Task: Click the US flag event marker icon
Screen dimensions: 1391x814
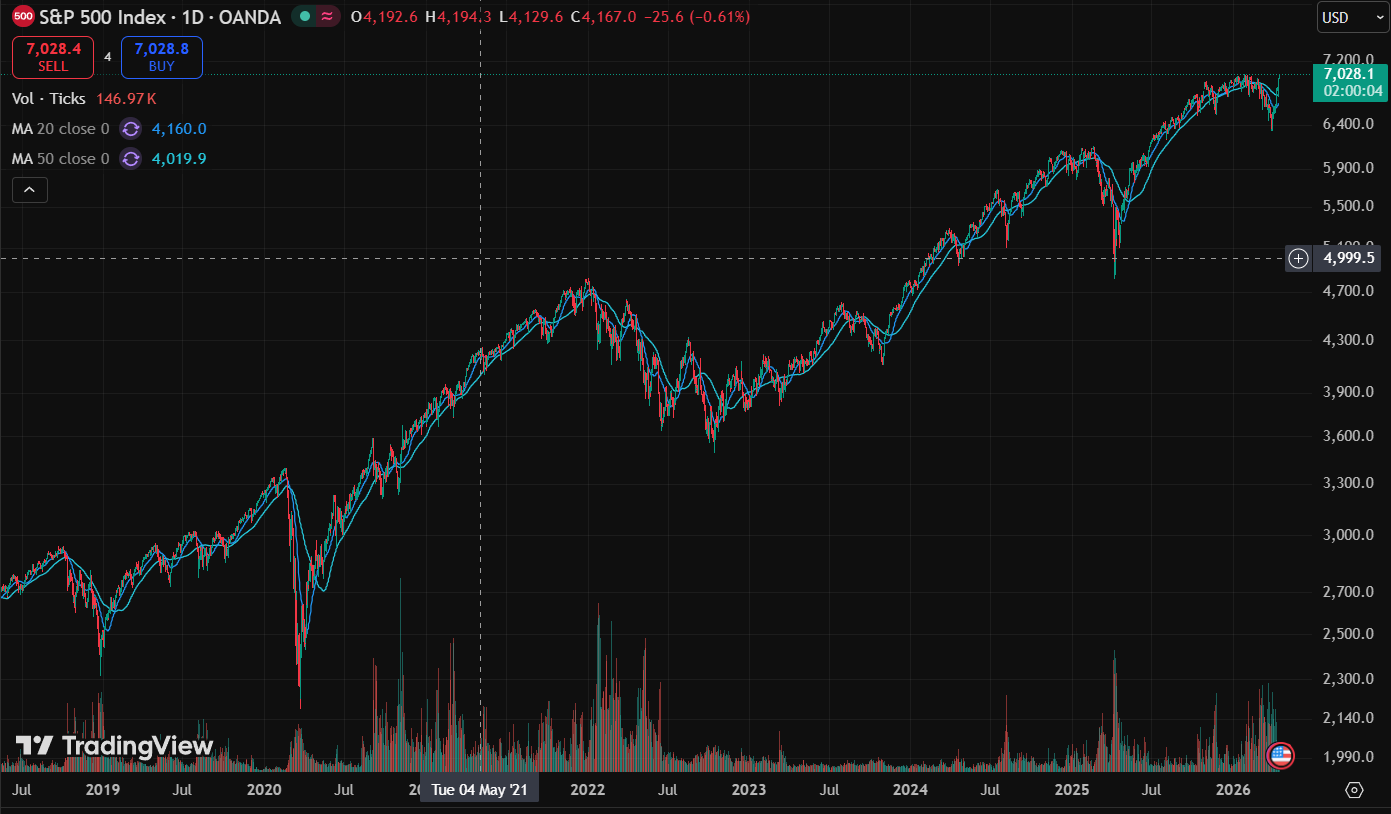Action: [1280, 755]
